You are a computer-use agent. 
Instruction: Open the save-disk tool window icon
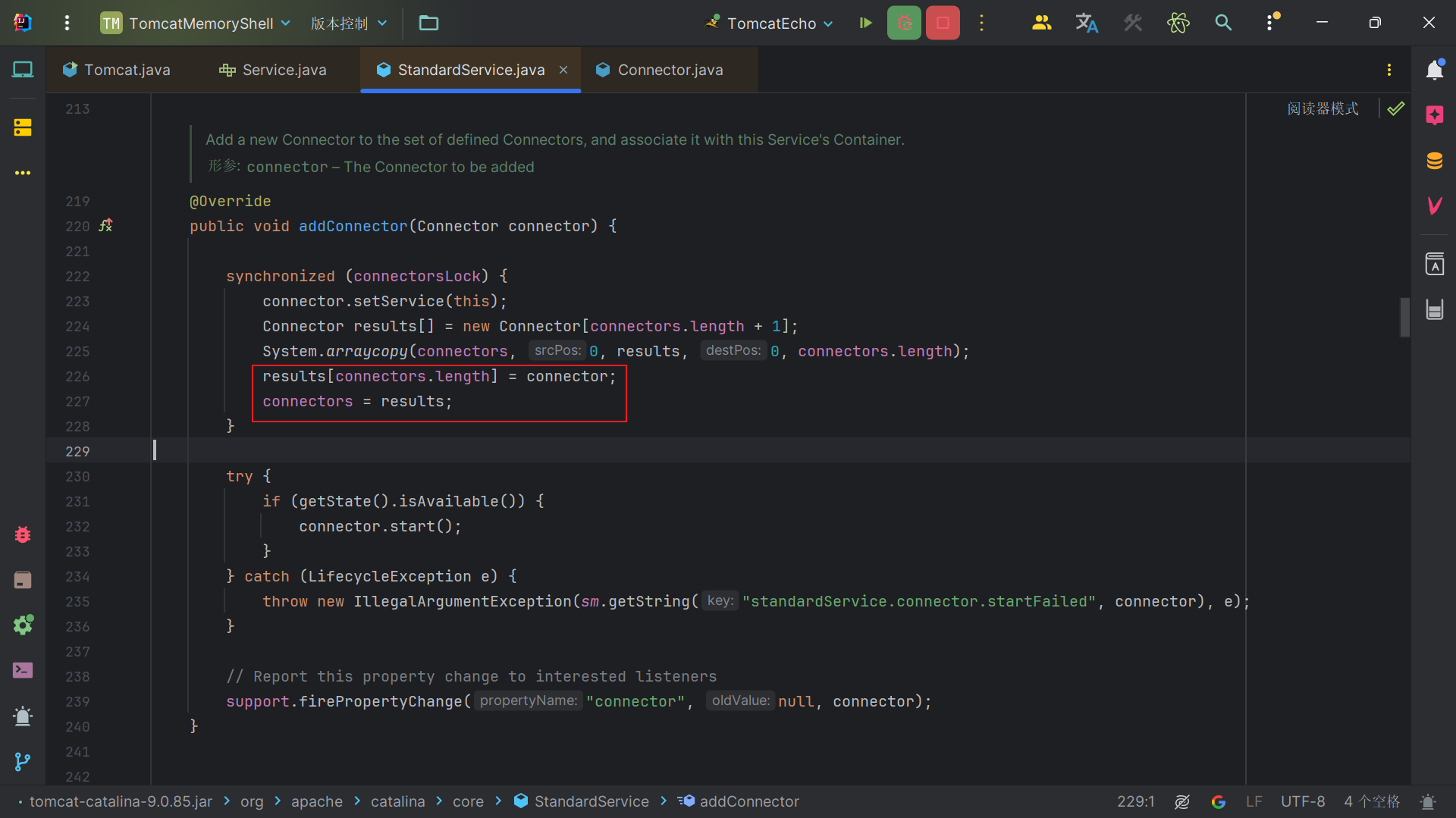pos(1434,309)
